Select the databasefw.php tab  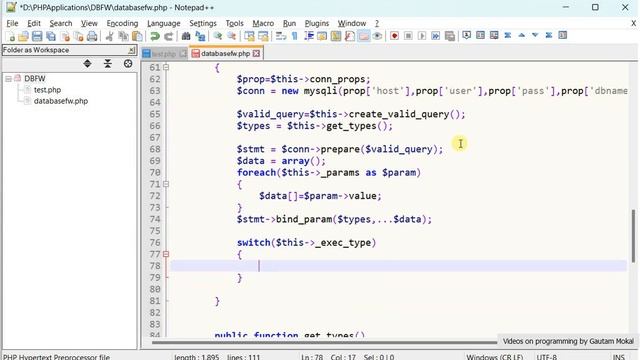[225, 53]
